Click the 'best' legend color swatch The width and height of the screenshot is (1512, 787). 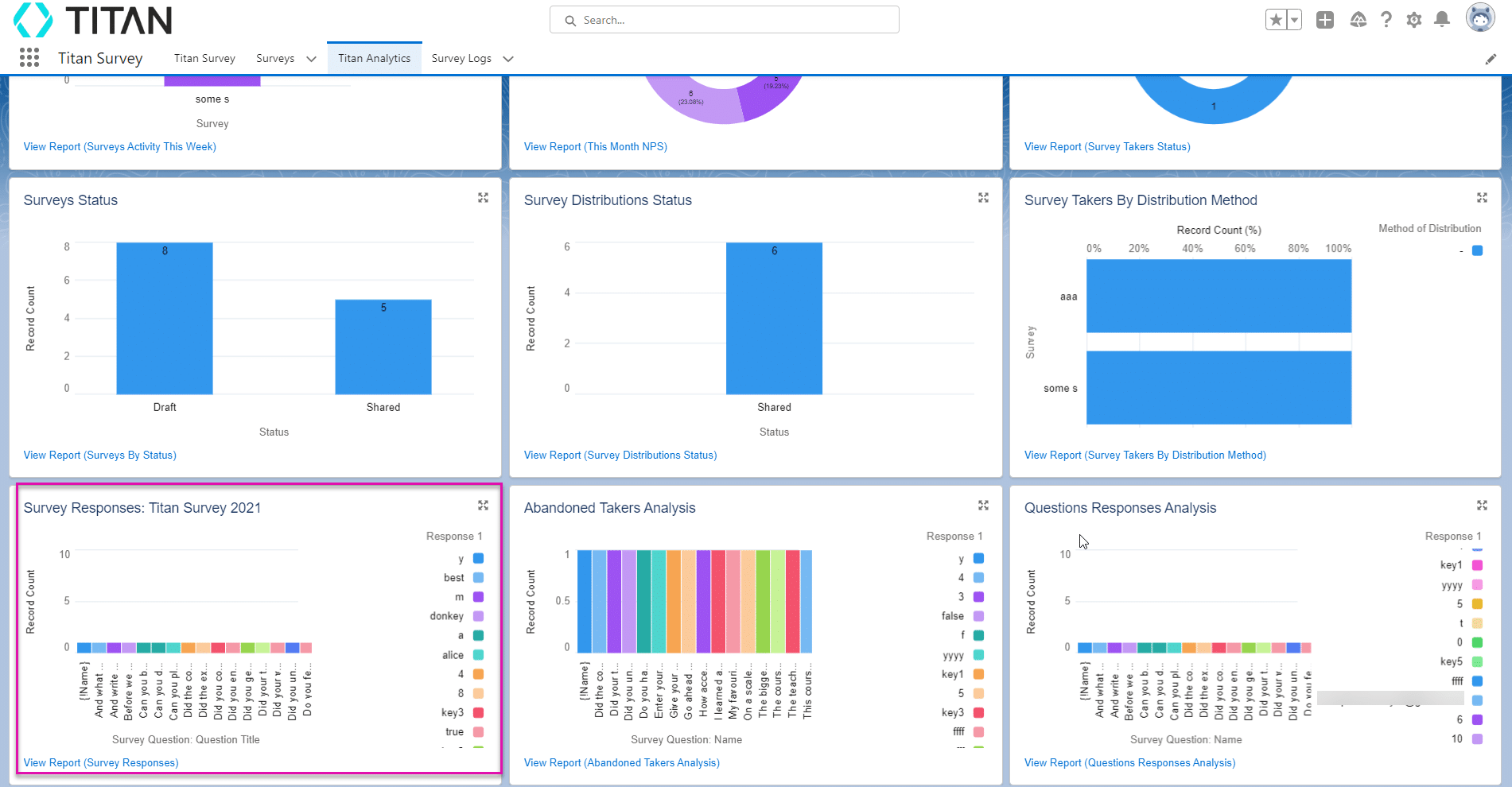(478, 578)
